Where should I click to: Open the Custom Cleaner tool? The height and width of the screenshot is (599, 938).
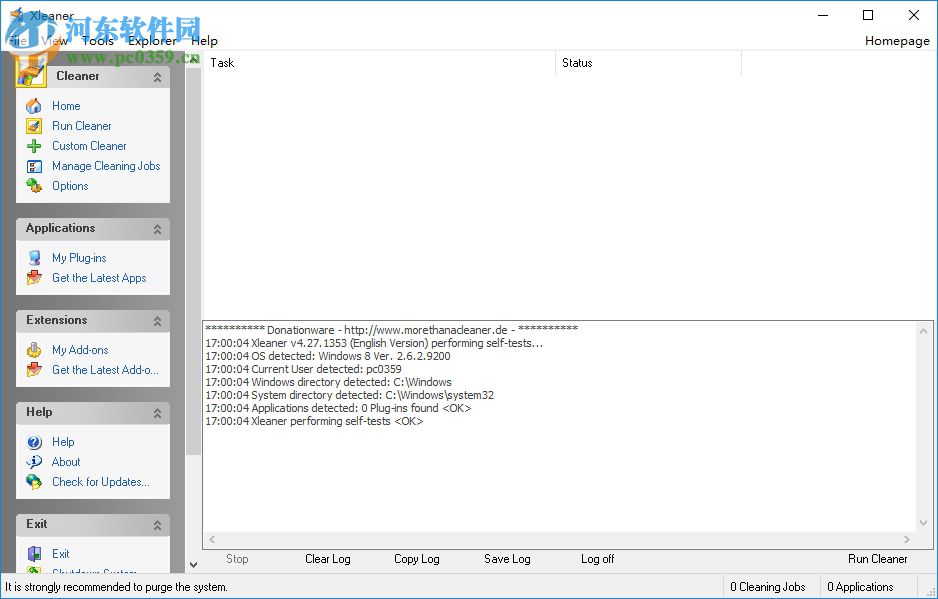pyautogui.click(x=89, y=145)
